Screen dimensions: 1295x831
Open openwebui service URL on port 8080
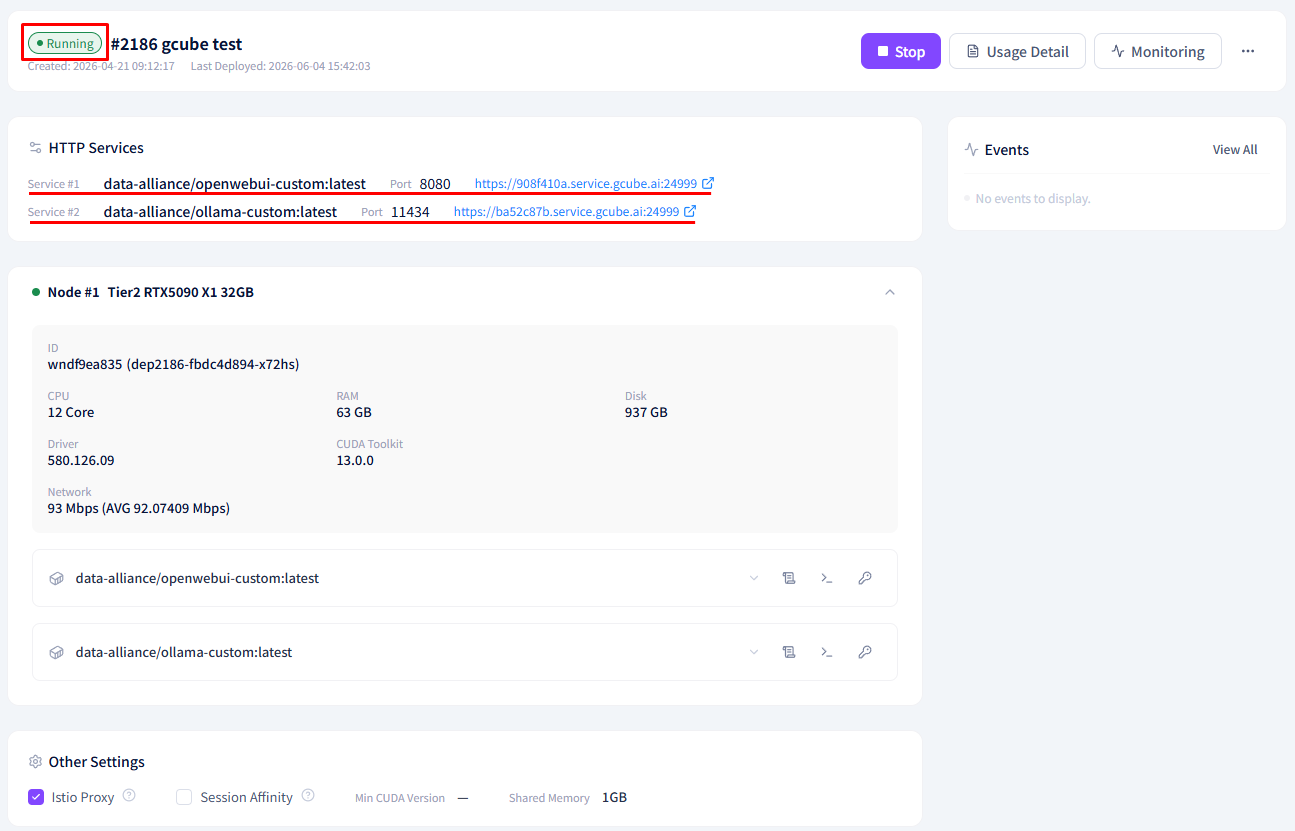point(594,184)
